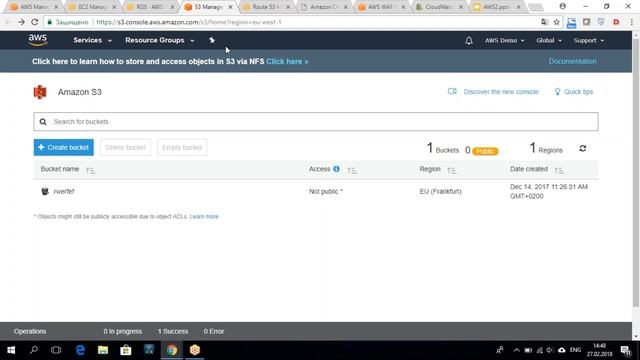Open Windows taskbar search
The image size is (640, 360).
click(34, 350)
